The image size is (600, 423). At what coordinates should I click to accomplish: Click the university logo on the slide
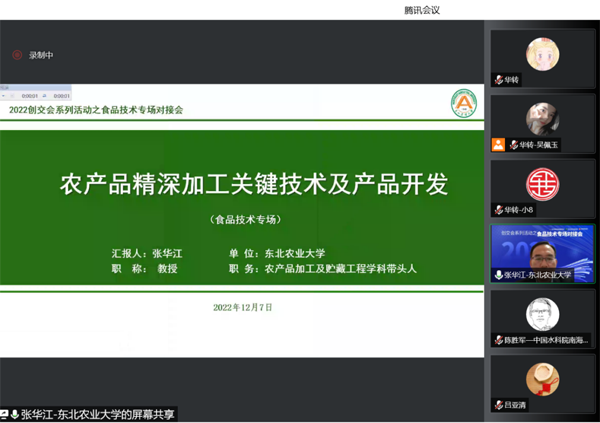click(464, 103)
